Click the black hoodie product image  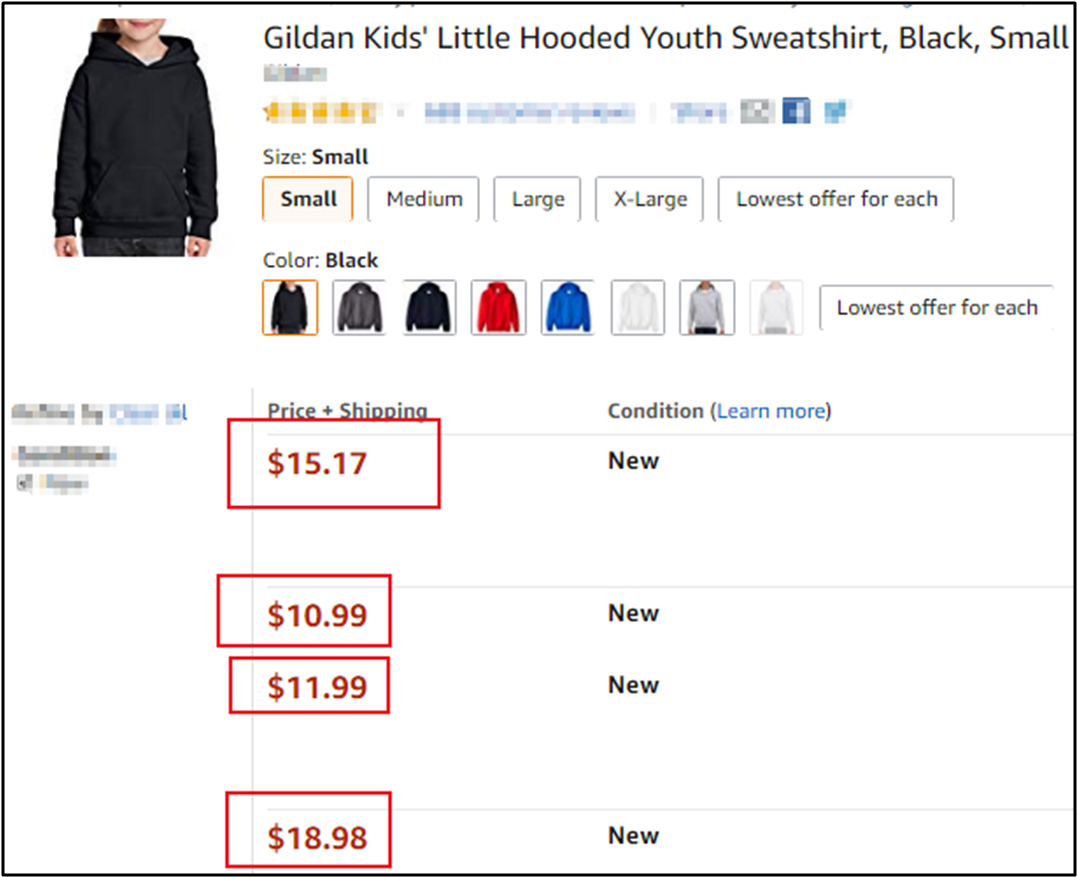tap(135, 134)
